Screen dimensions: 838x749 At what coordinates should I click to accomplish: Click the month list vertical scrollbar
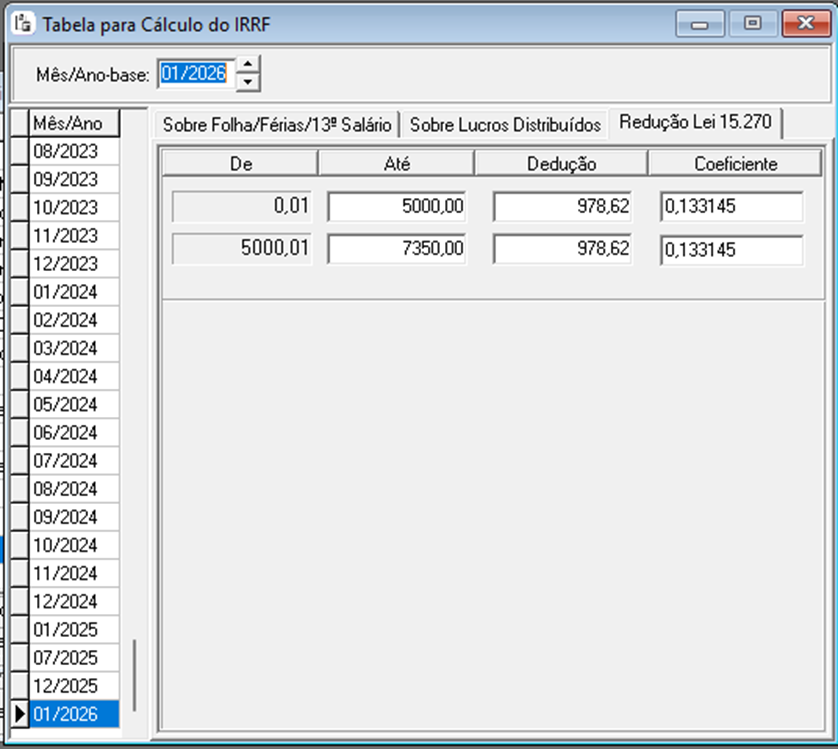[x=133, y=675]
